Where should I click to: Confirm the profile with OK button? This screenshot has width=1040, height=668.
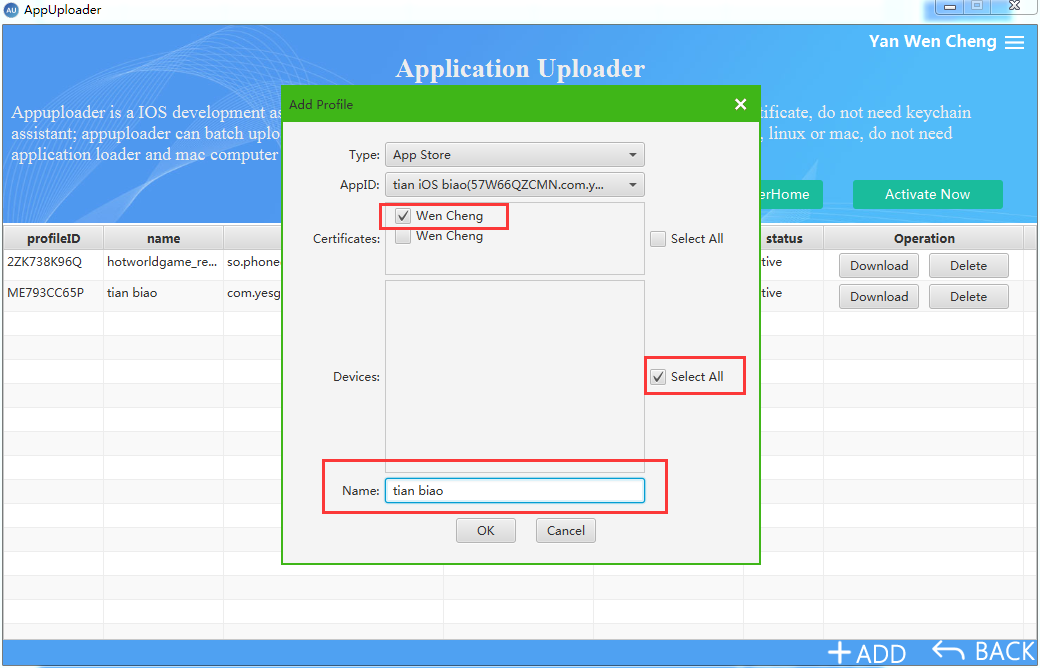pos(486,531)
